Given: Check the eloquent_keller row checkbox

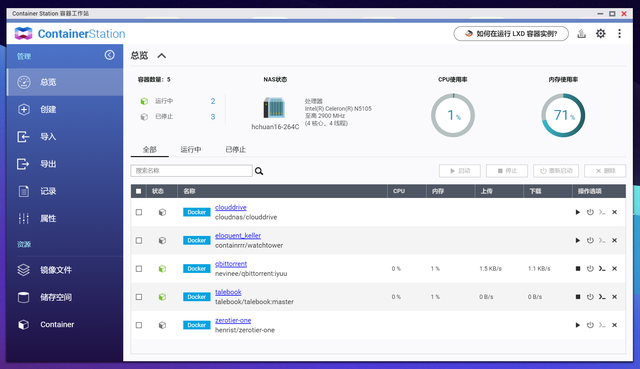Looking at the screenshot, I should [139, 240].
